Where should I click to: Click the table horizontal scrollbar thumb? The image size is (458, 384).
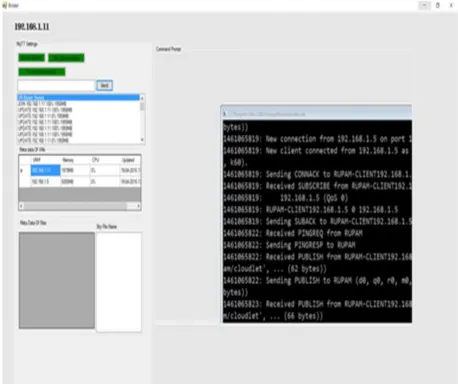click(x=75, y=206)
